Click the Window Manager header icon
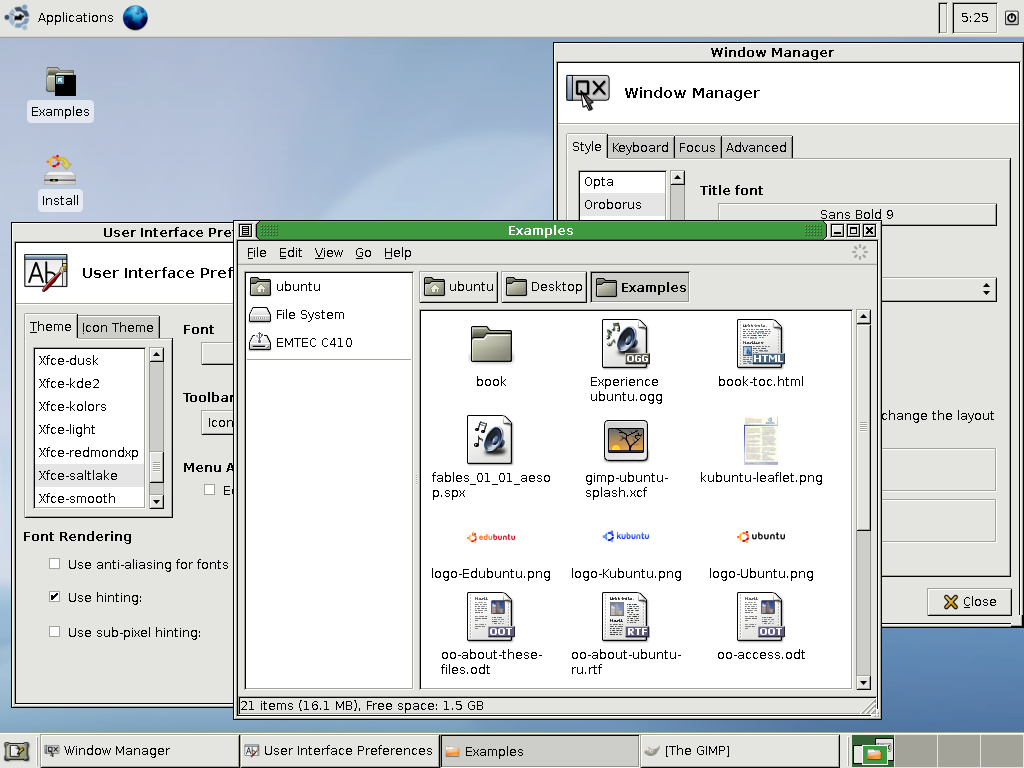The width and height of the screenshot is (1024, 768). point(588,92)
